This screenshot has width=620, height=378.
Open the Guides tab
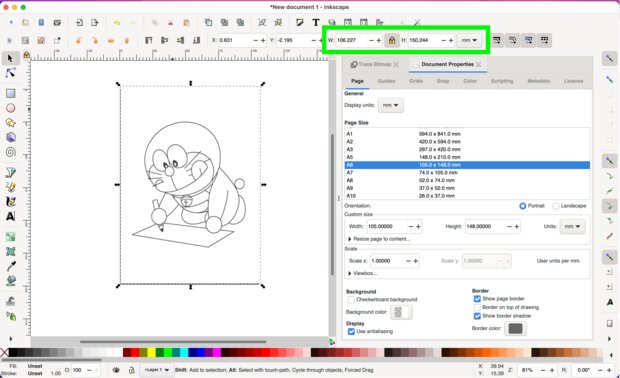tap(386, 81)
